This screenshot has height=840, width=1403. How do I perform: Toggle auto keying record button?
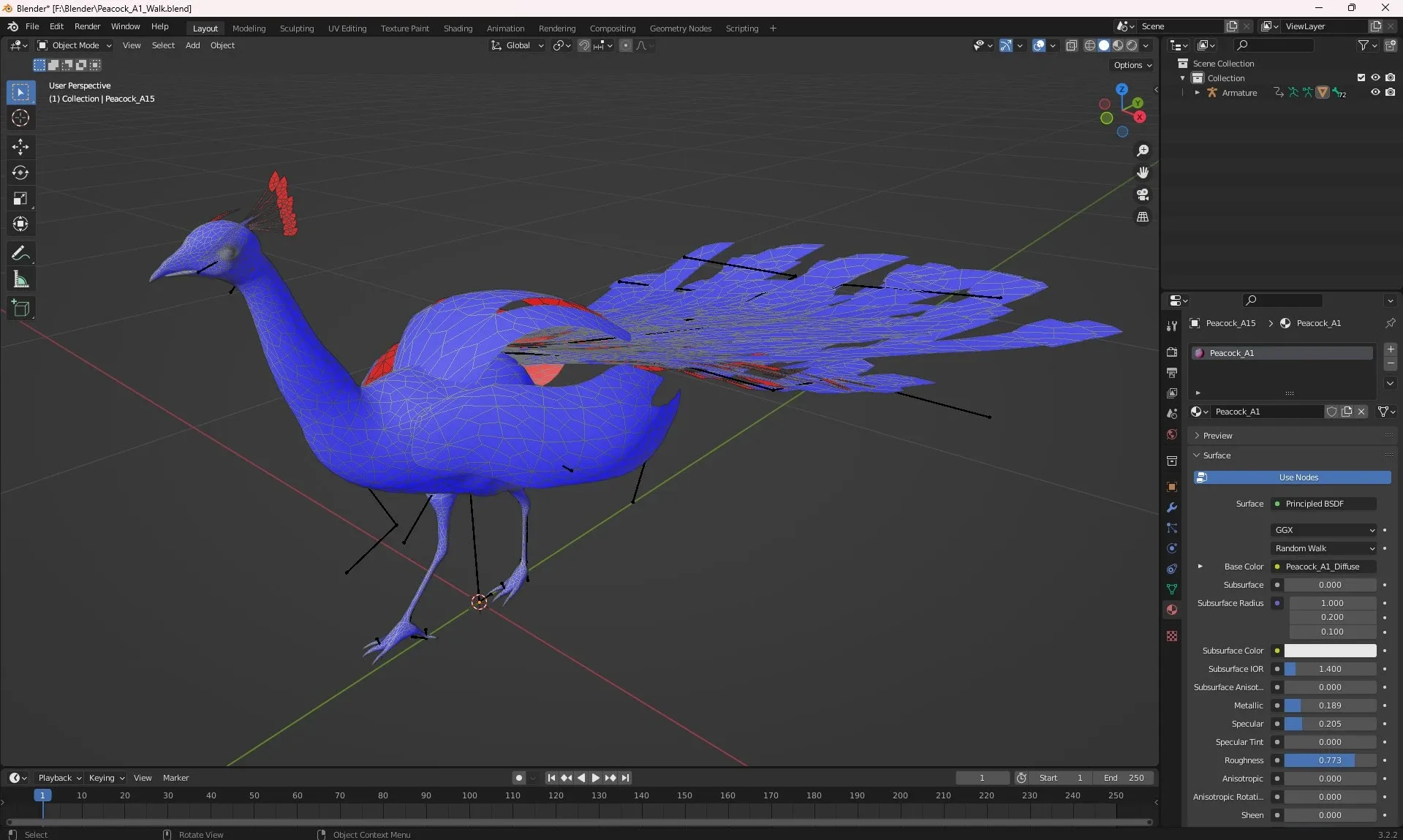tap(519, 778)
